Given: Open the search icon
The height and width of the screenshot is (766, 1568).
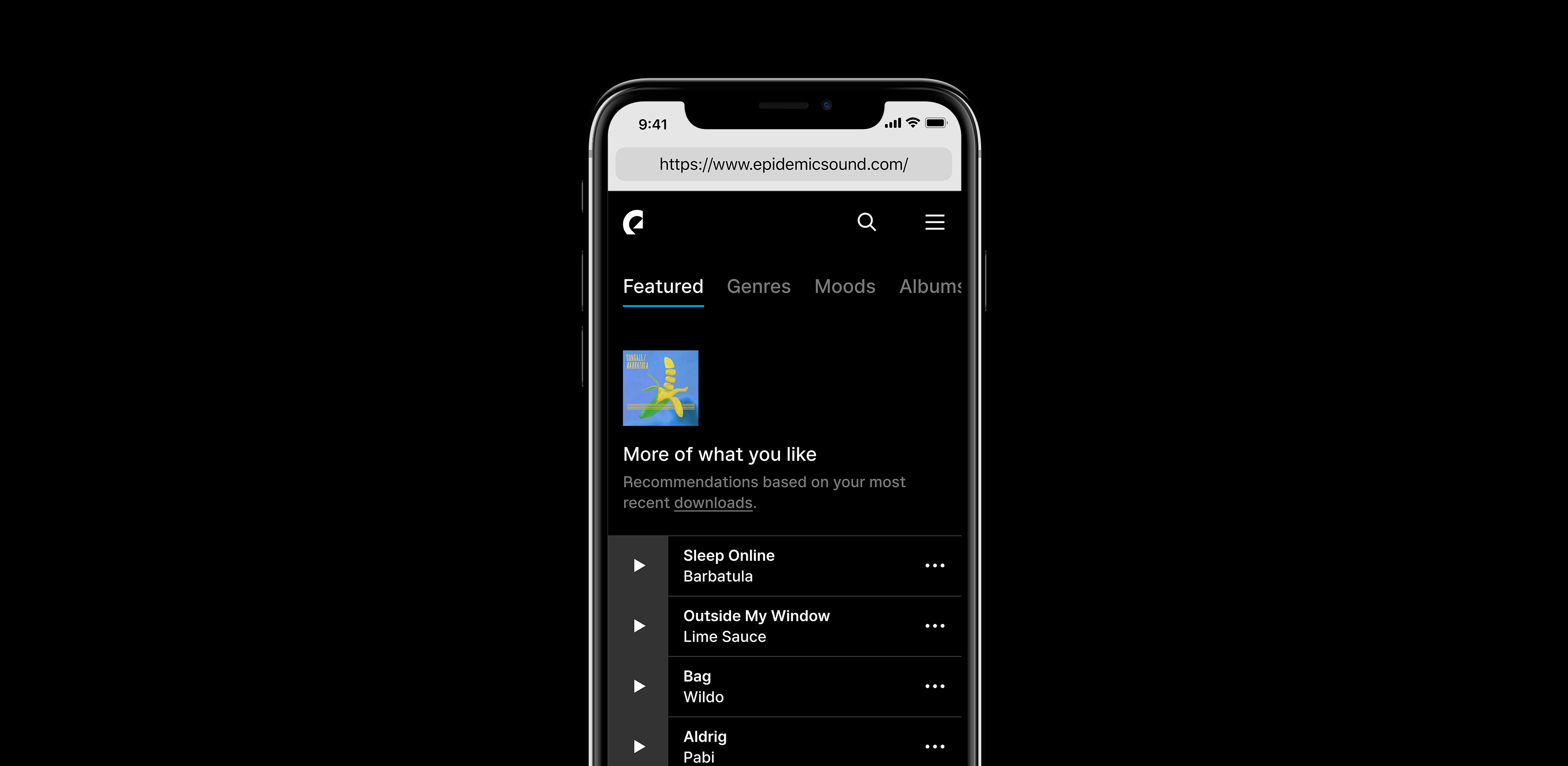Looking at the screenshot, I should point(866,222).
